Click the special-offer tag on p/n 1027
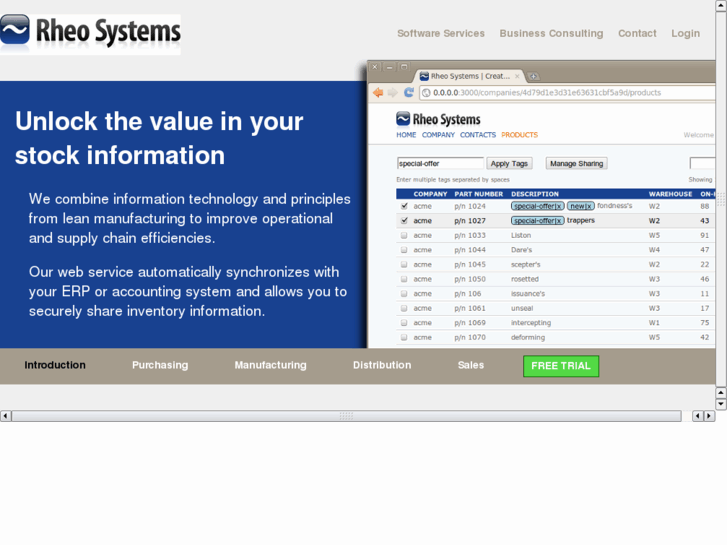This screenshot has height=545, width=727. tap(537, 220)
